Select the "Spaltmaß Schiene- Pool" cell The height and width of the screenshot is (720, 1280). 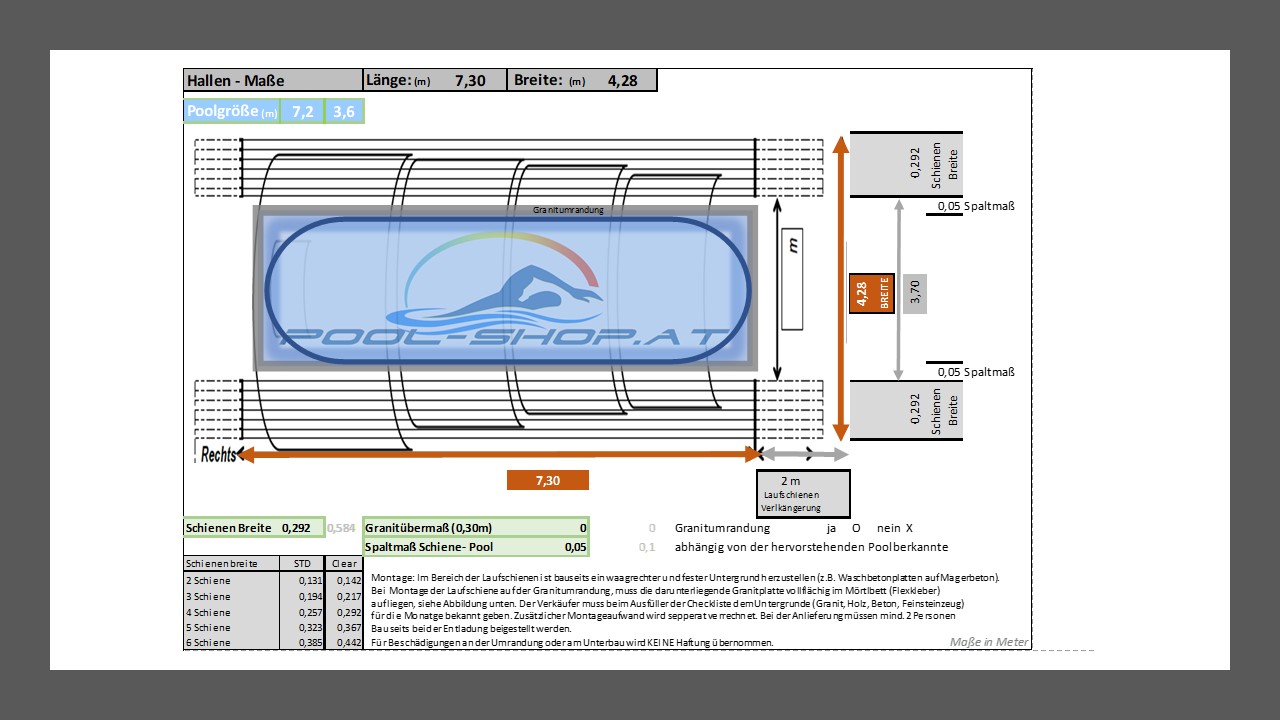tap(476, 547)
